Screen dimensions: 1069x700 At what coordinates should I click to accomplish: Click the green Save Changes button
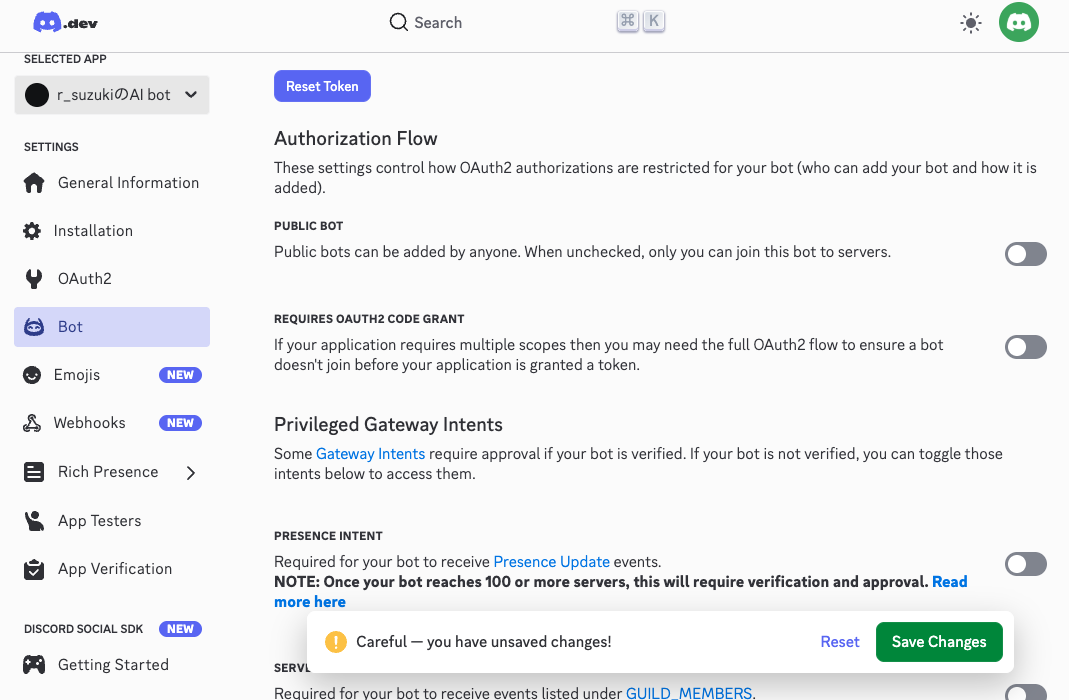938,642
